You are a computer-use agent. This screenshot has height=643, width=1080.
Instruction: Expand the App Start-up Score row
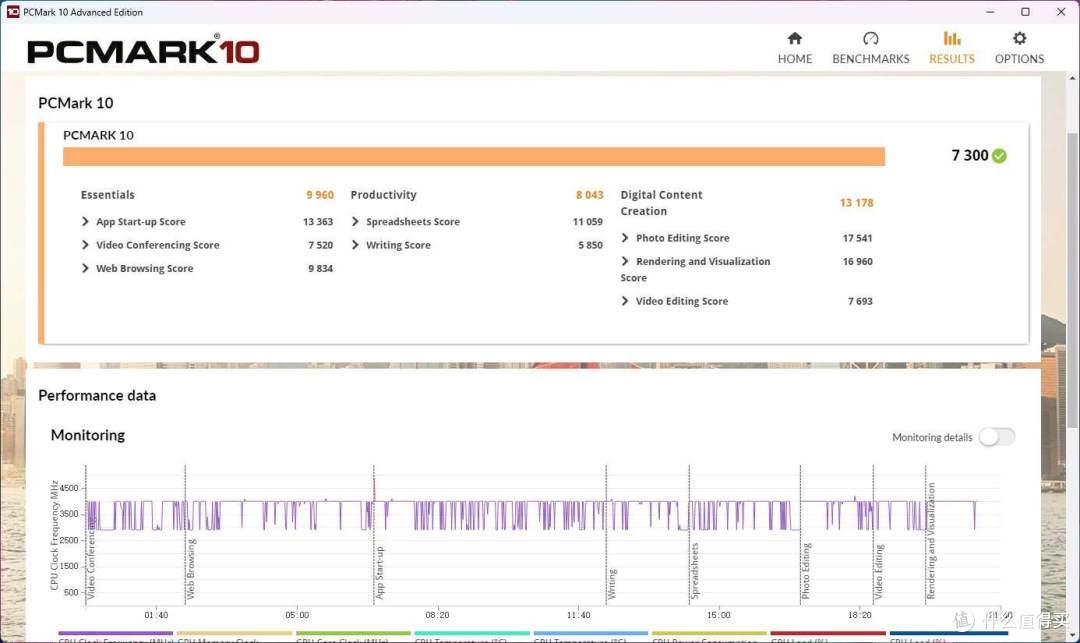point(86,222)
